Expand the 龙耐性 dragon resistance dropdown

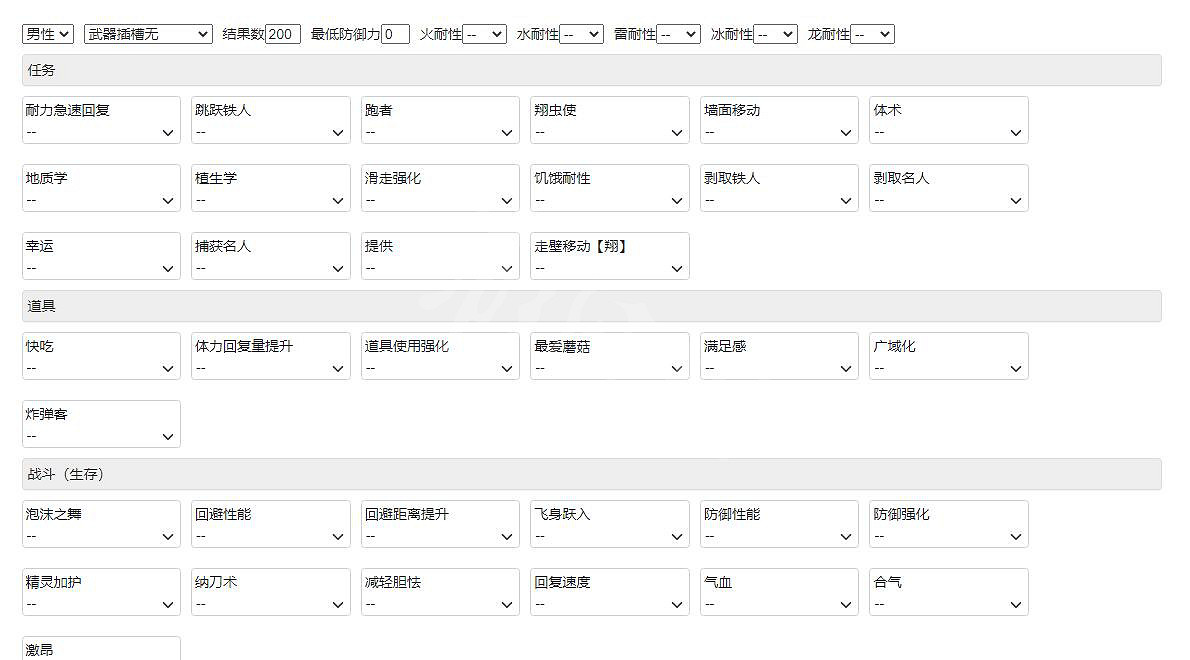coord(872,33)
